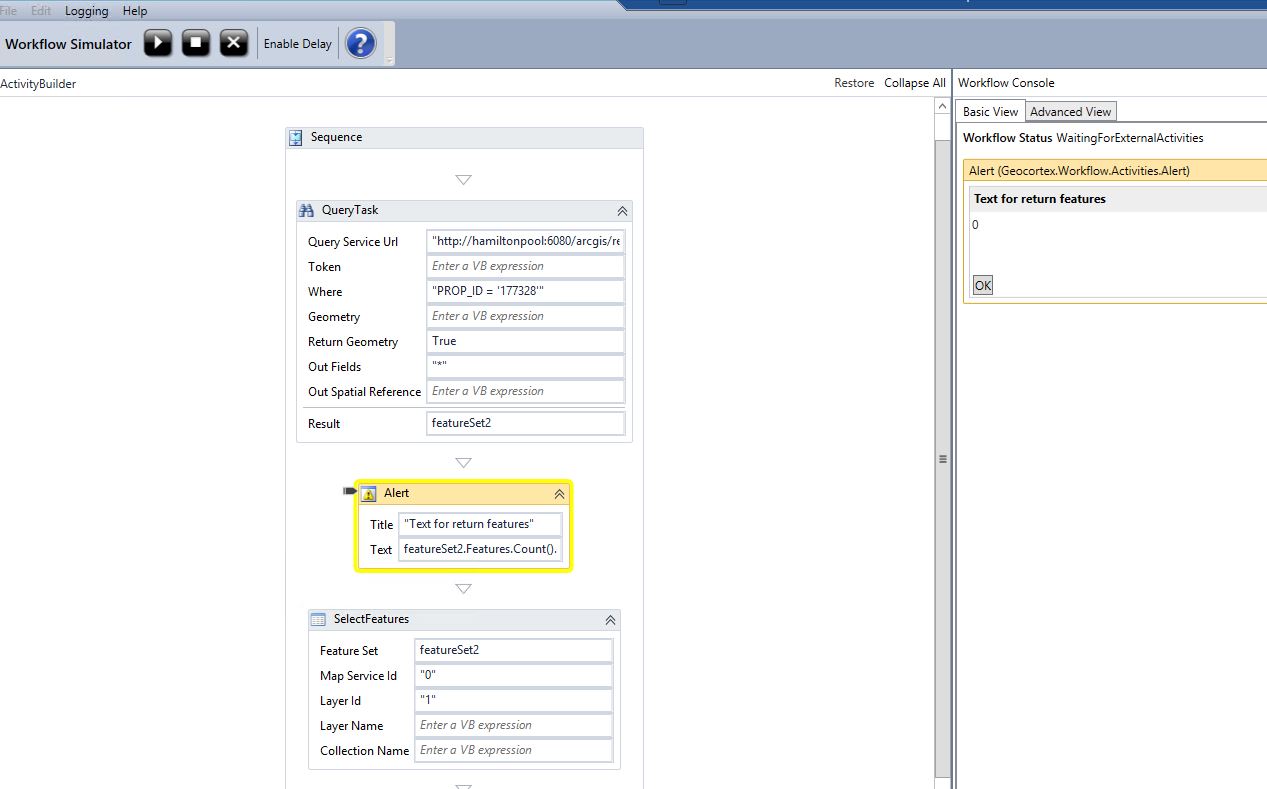Collapse the Alert activity
Image resolution: width=1267 pixels, height=789 pixels.
(x=560, y=494)
